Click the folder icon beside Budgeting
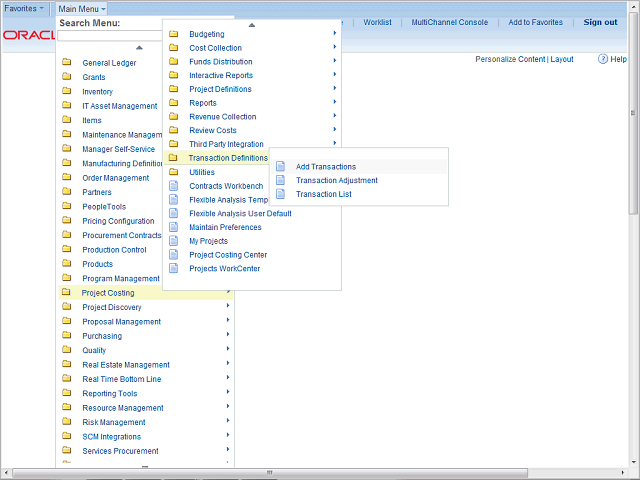 [x=173, y=33]
